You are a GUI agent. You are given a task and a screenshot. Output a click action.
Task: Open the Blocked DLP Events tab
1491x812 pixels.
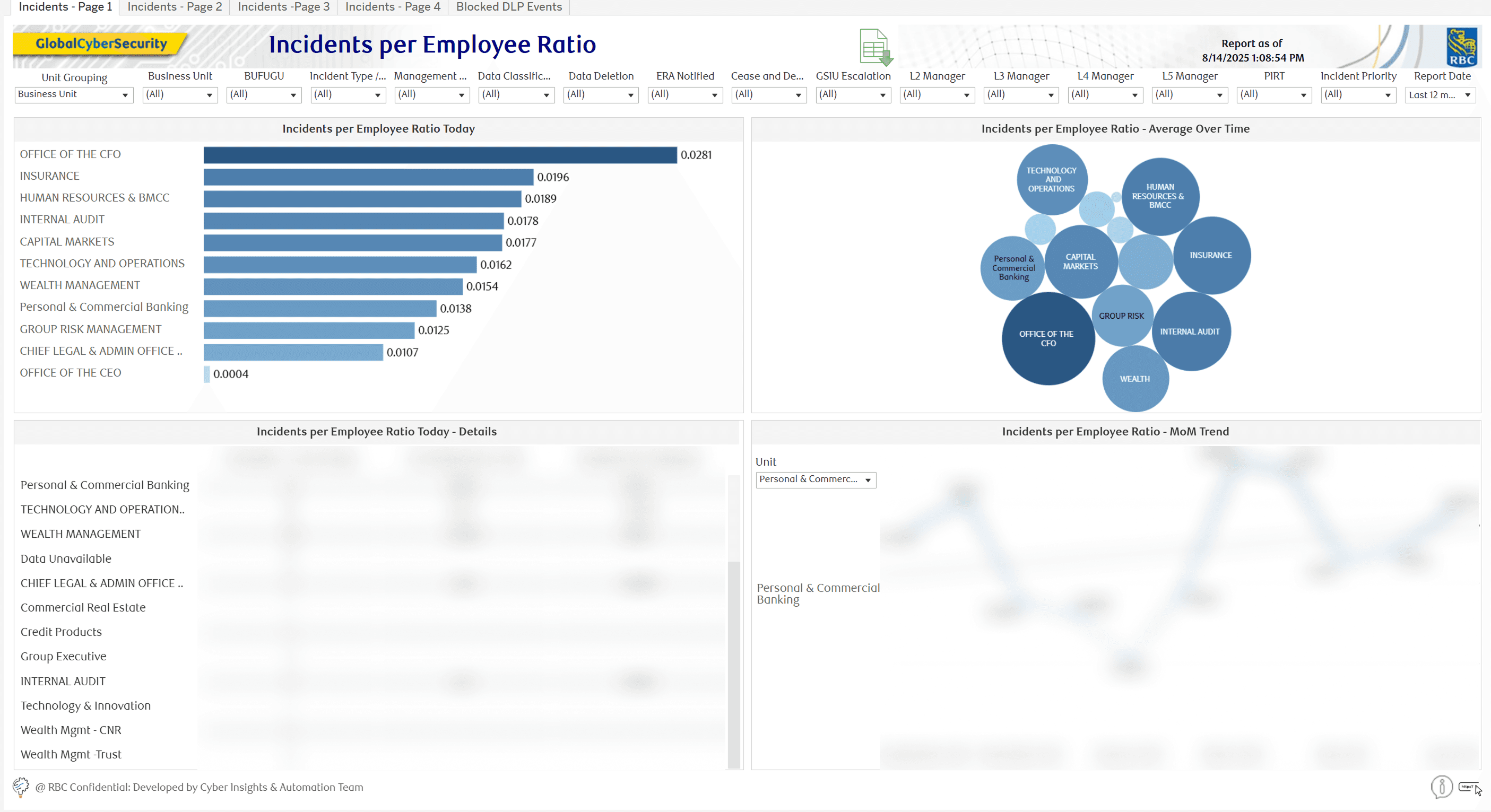tap(508, 7)
